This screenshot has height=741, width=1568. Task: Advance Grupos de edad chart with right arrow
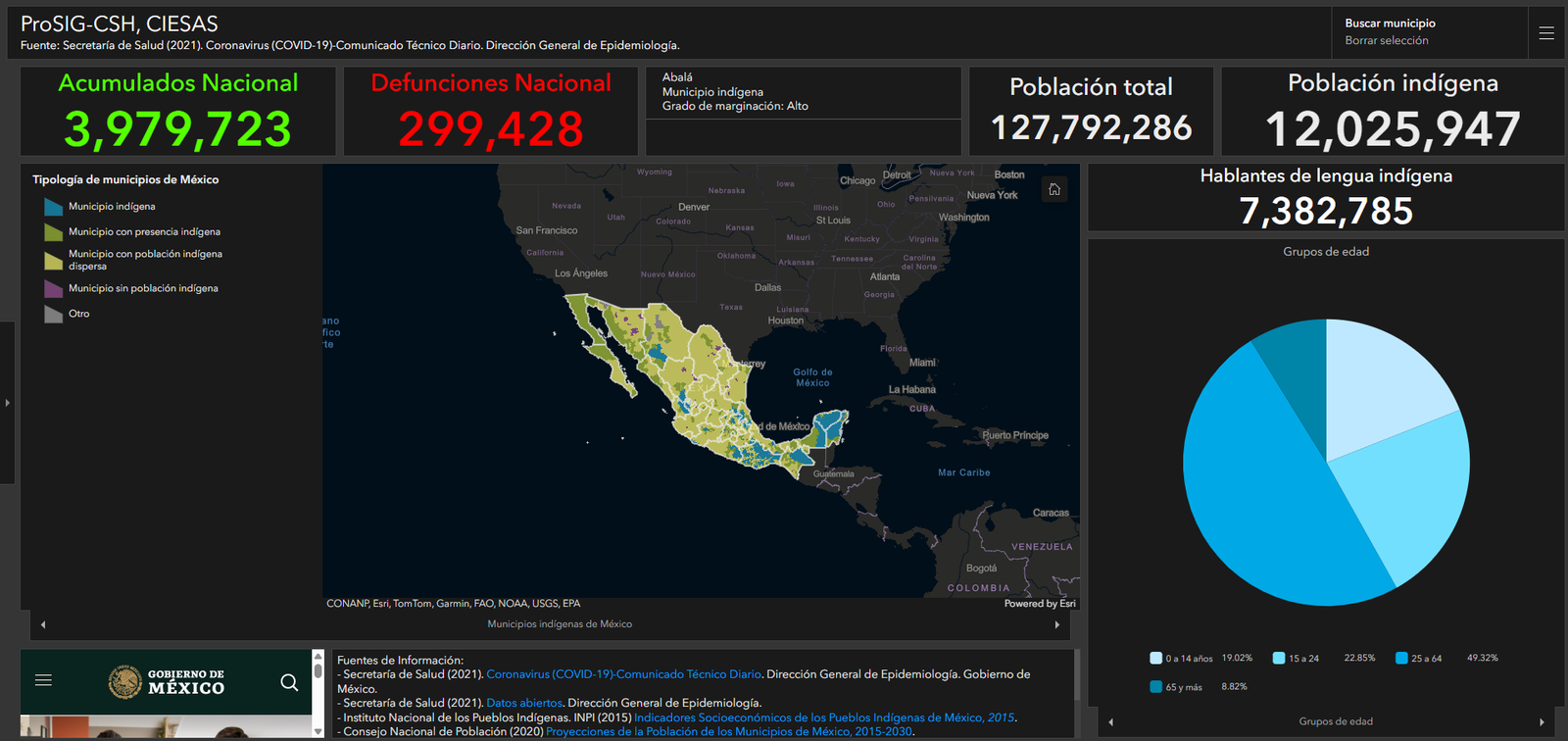[x=1542, y=722]
